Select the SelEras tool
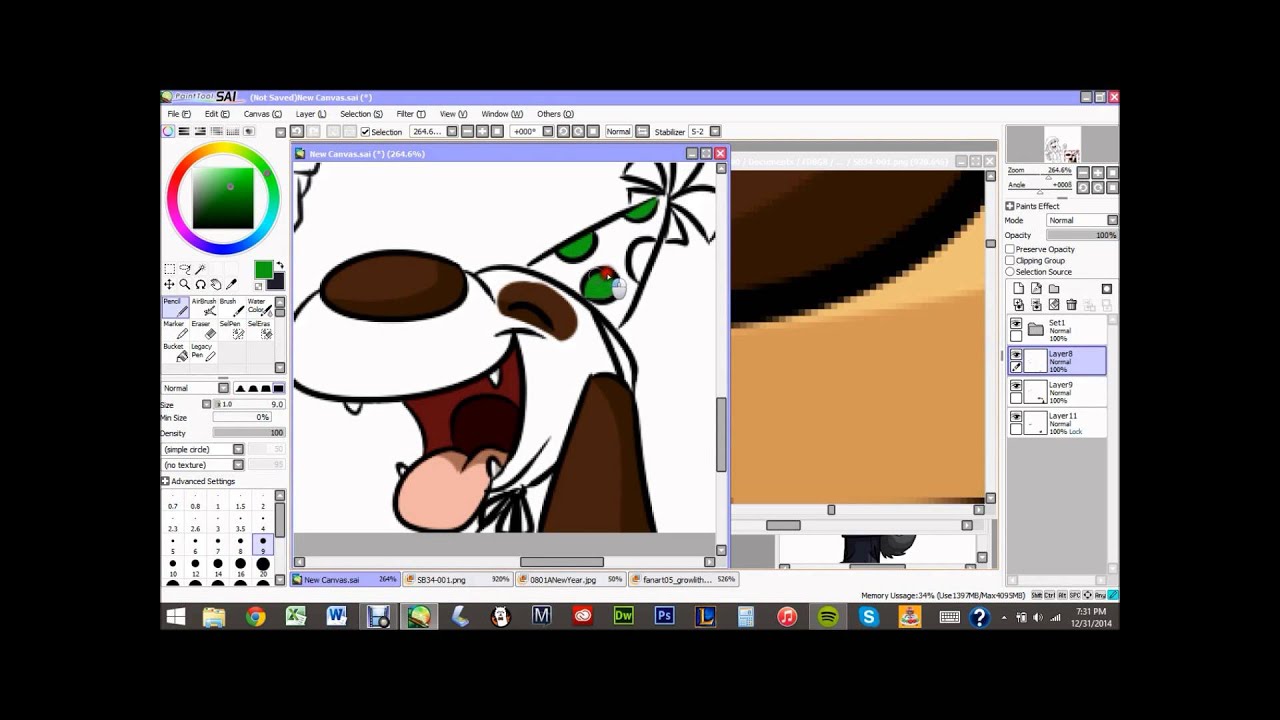 pyautogui.click(x=260, y=329)
